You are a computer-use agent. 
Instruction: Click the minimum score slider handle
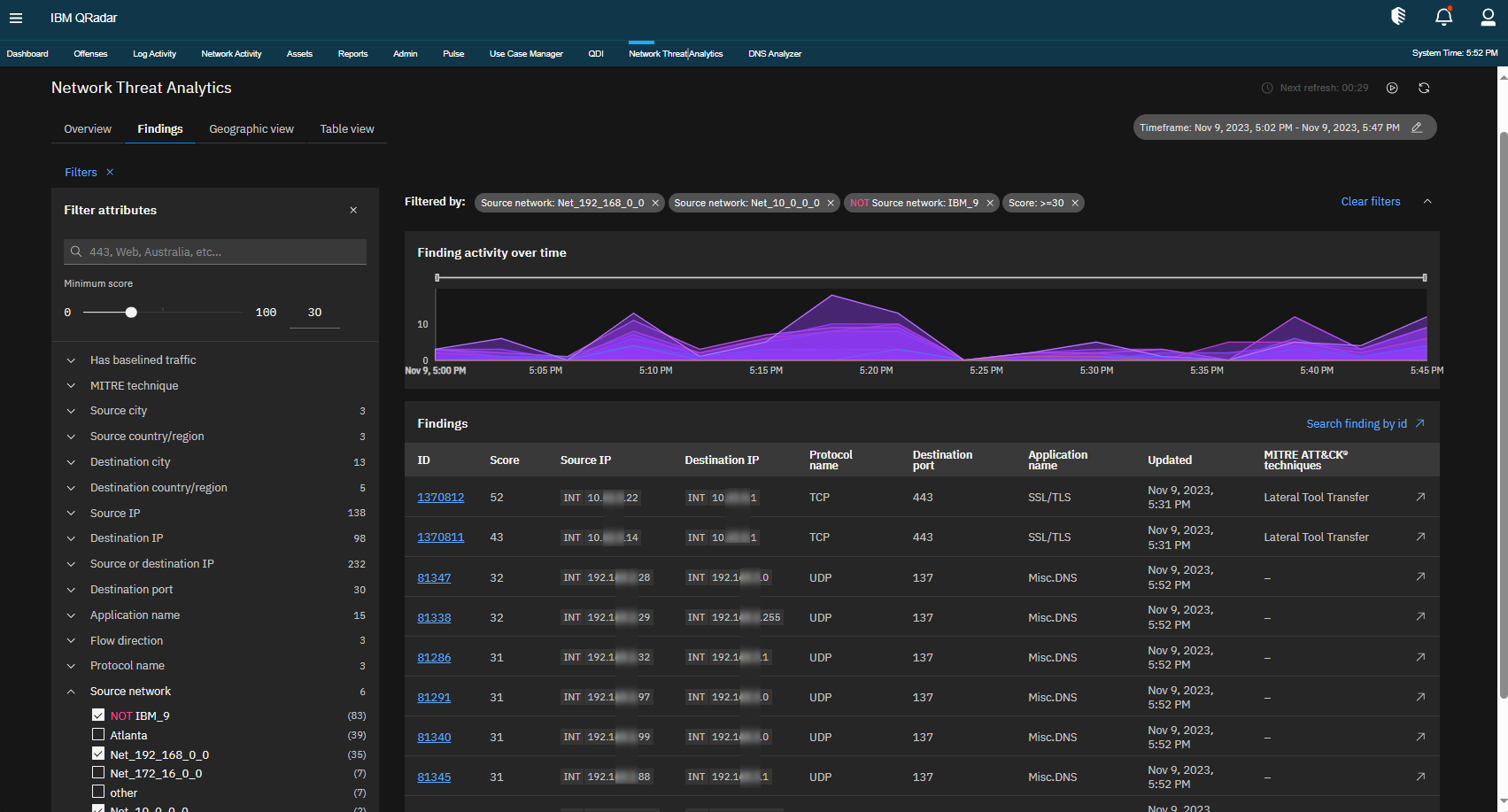pyautogui.click(x=131, y=312)
